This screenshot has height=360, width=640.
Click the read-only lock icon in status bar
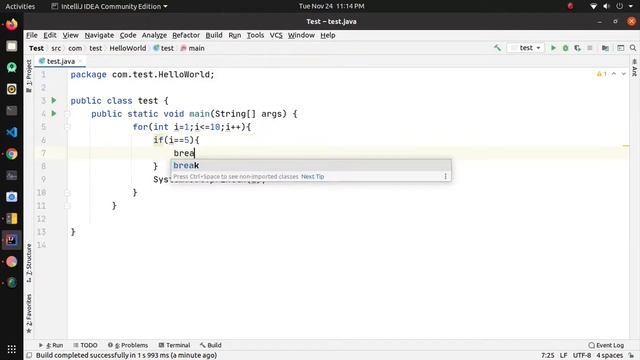(x=631, y=356)
